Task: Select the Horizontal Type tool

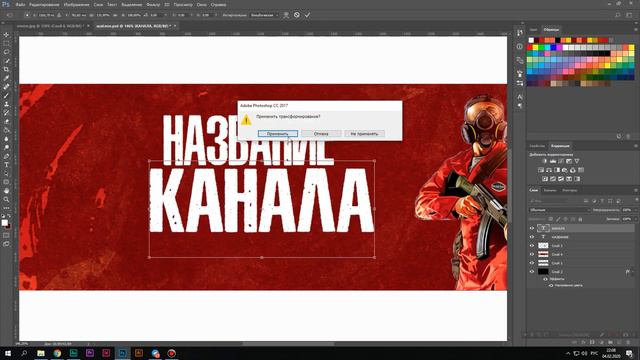Action: (6, 164)
